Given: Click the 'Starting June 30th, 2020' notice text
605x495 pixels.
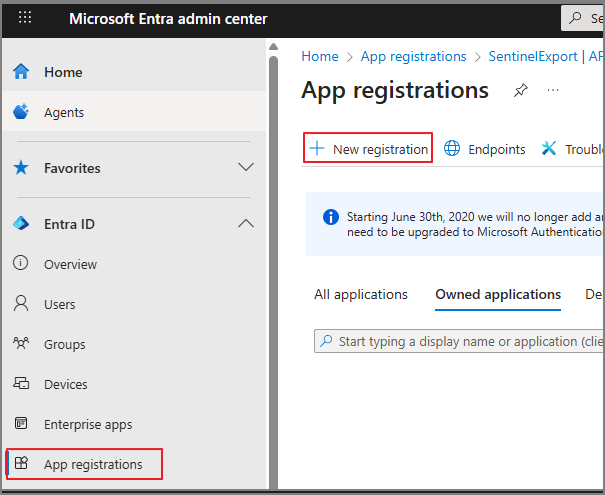Looking at the screenshot, I should point(475,224).
